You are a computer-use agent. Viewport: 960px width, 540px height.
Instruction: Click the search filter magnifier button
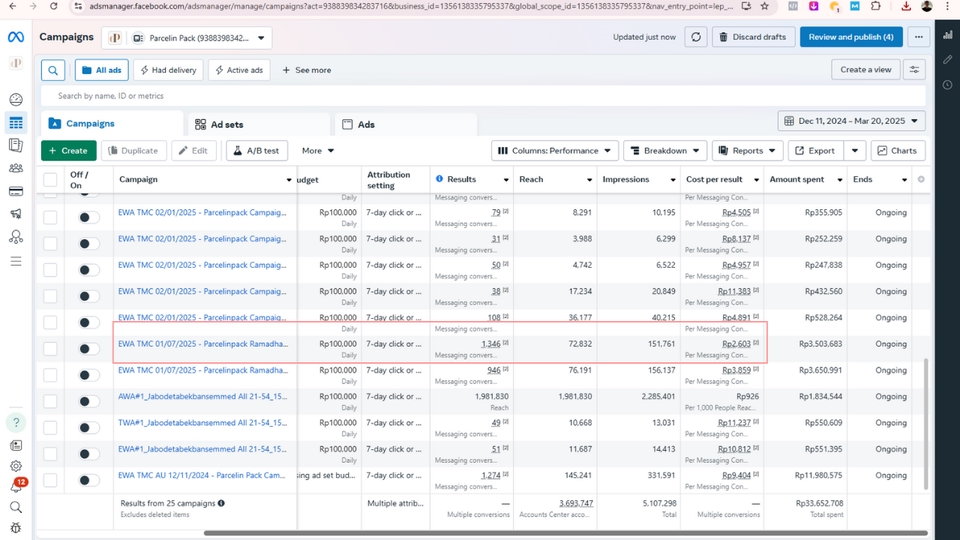(53, 70)
